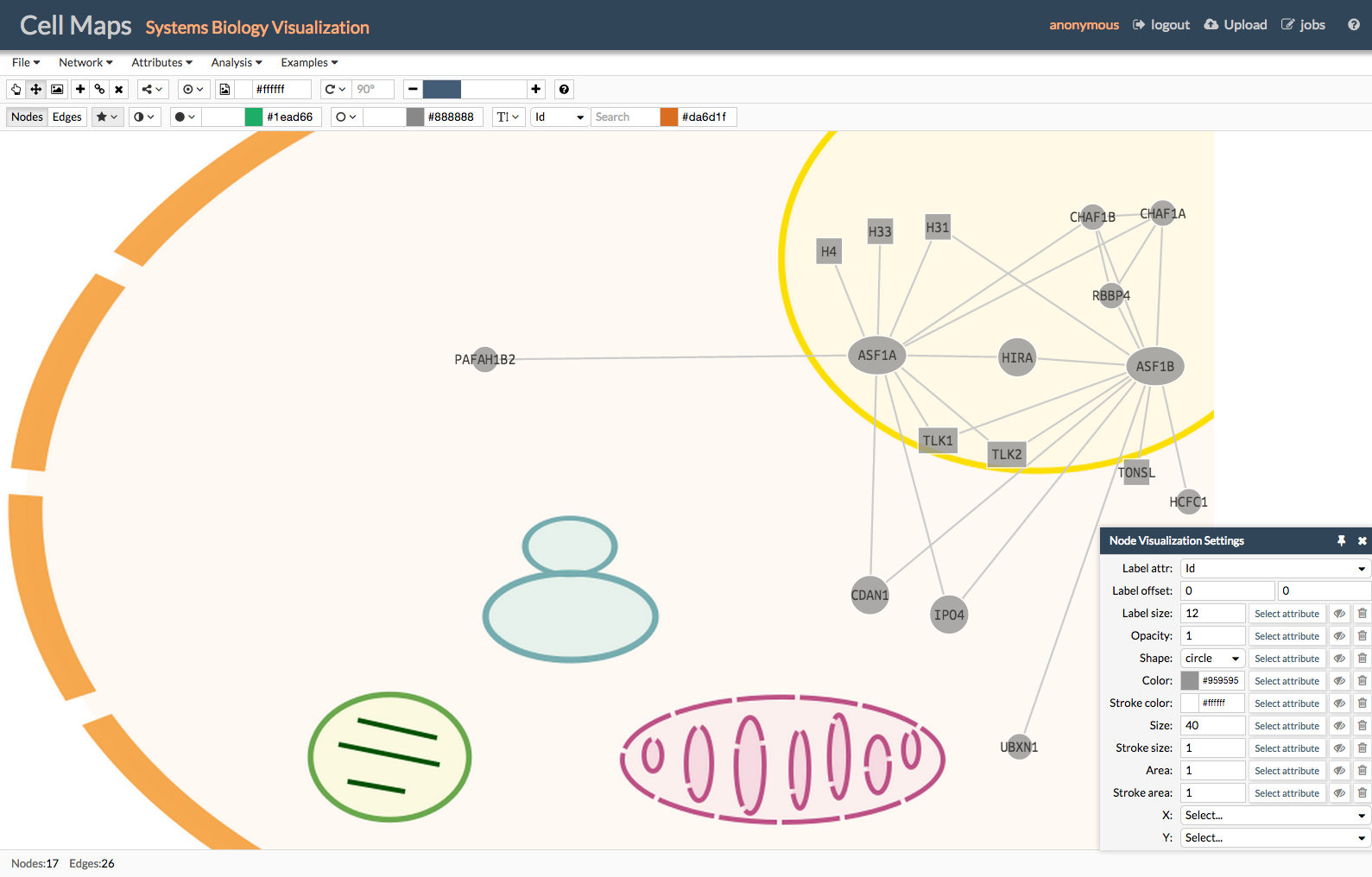Zoom out with the minus button
Screen dimensions: 1372x877
(413, 89)
